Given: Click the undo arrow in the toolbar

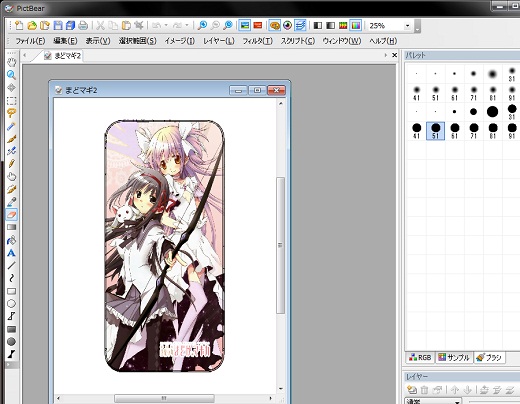Looking at the screenshot, I should pos(156,25).
